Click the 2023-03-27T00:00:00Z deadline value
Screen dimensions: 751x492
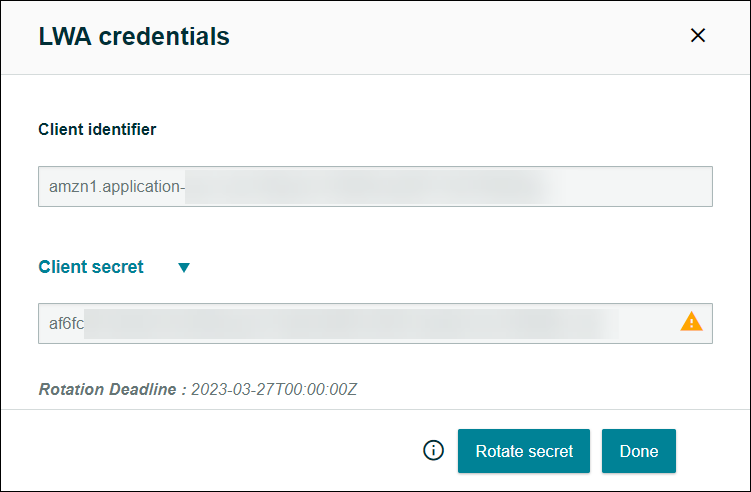(x=273, y=389)
